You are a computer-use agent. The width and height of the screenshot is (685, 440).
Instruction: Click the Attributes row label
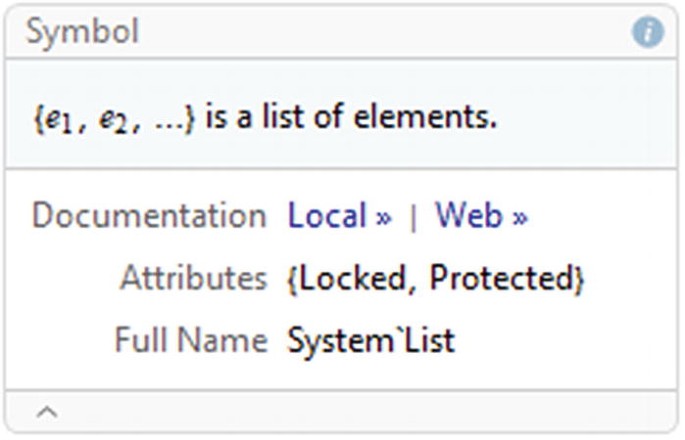[194, 278]
